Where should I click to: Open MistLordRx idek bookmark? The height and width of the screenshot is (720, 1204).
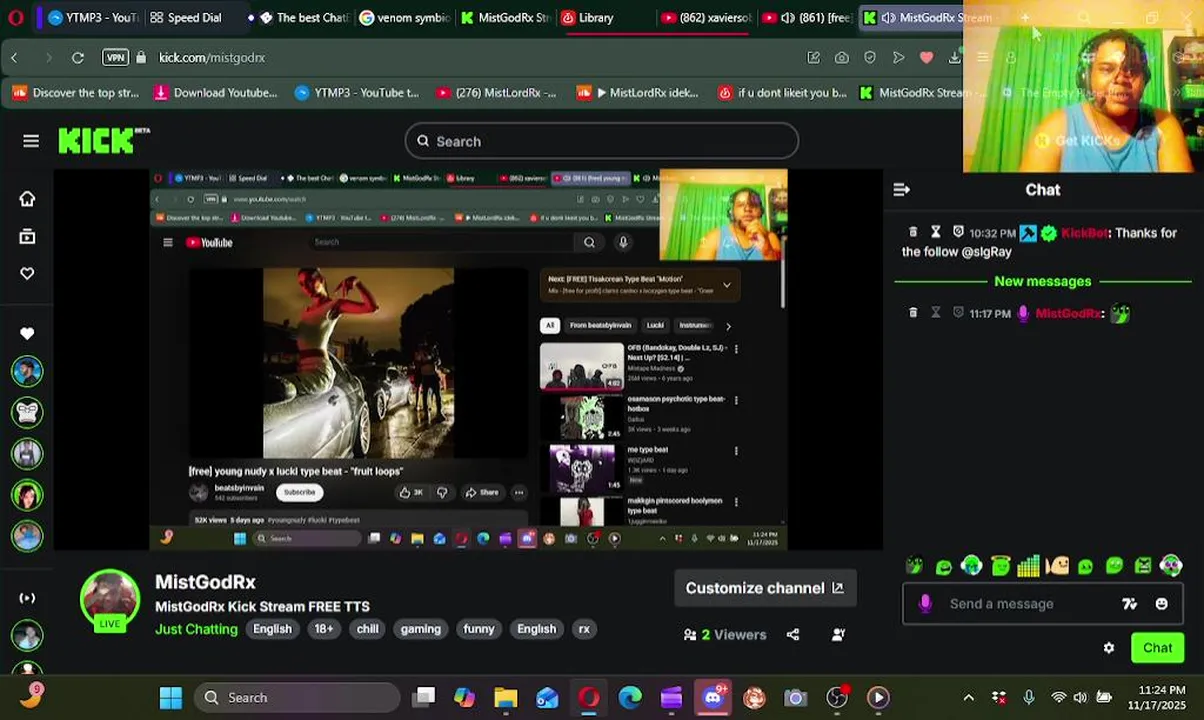pyautogui.click(x=638, y=93)
